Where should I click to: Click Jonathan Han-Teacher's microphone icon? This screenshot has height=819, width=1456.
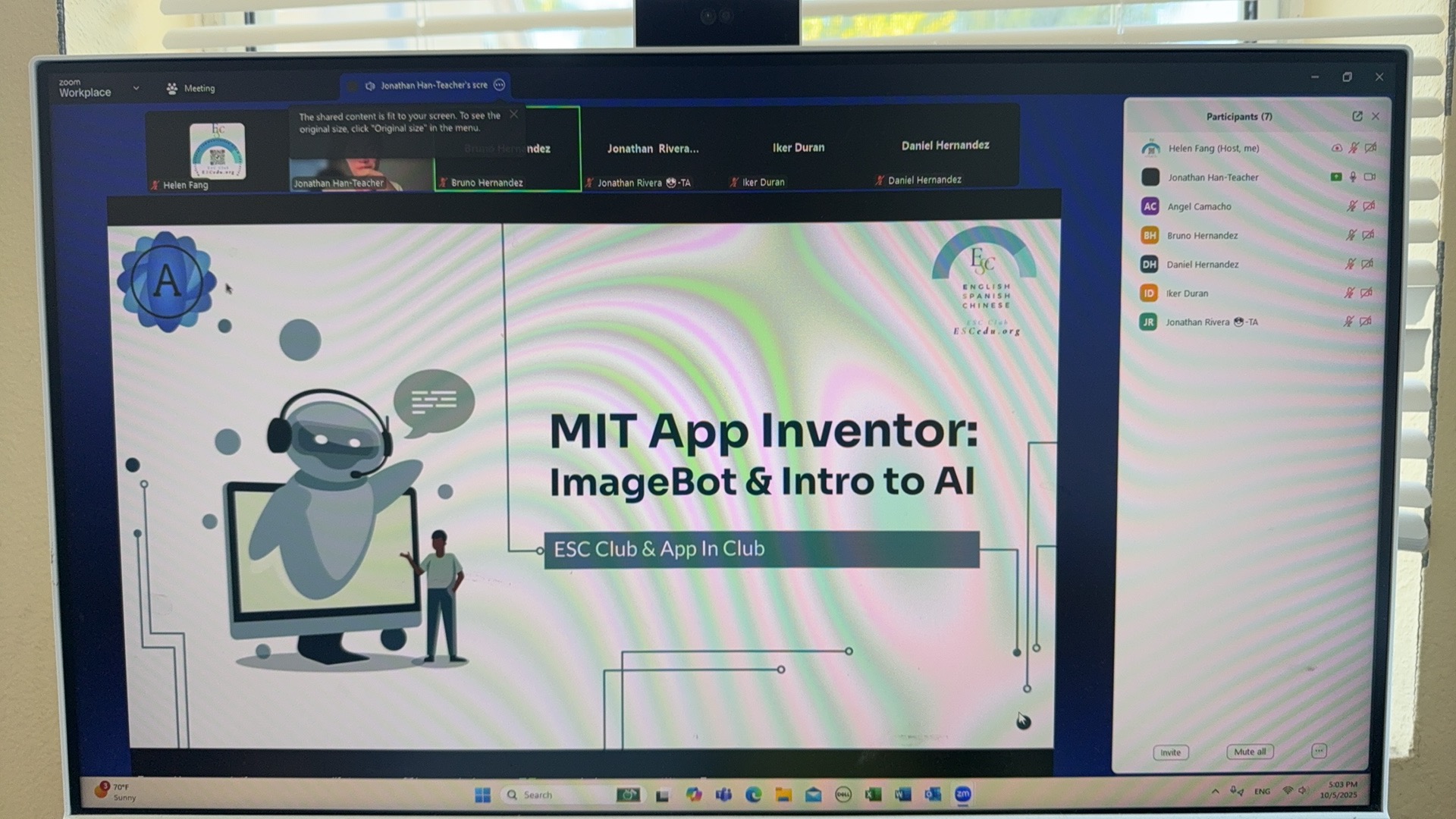pyautogui.click(x=1353, y=177)
